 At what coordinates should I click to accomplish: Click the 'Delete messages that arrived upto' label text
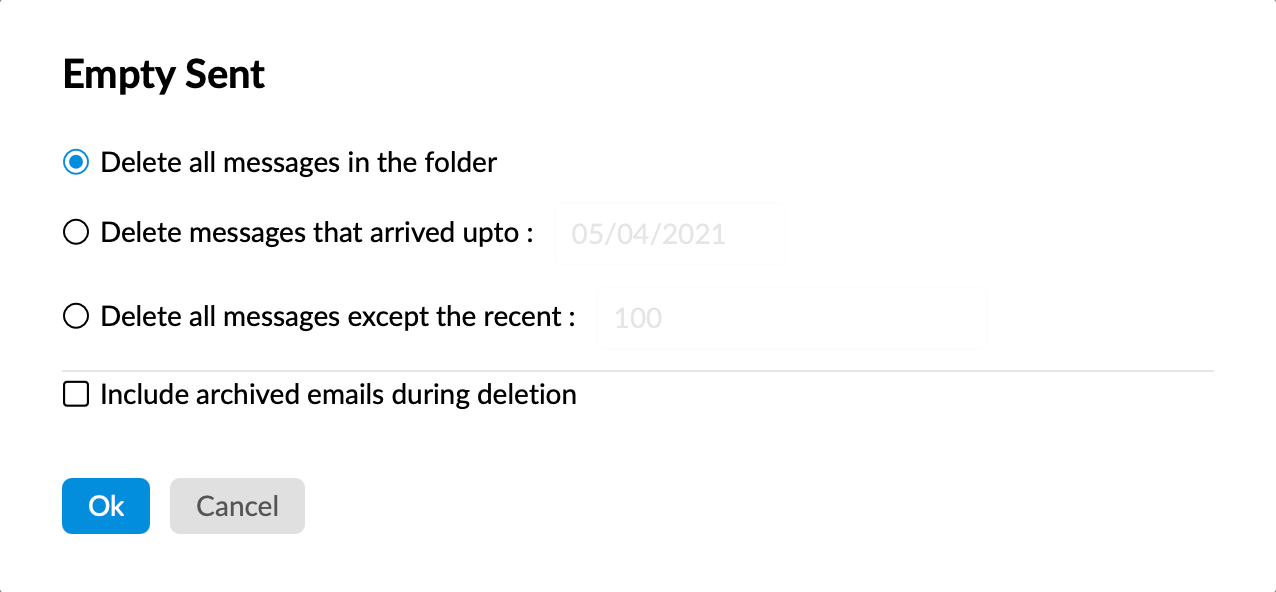click(317, 233)
